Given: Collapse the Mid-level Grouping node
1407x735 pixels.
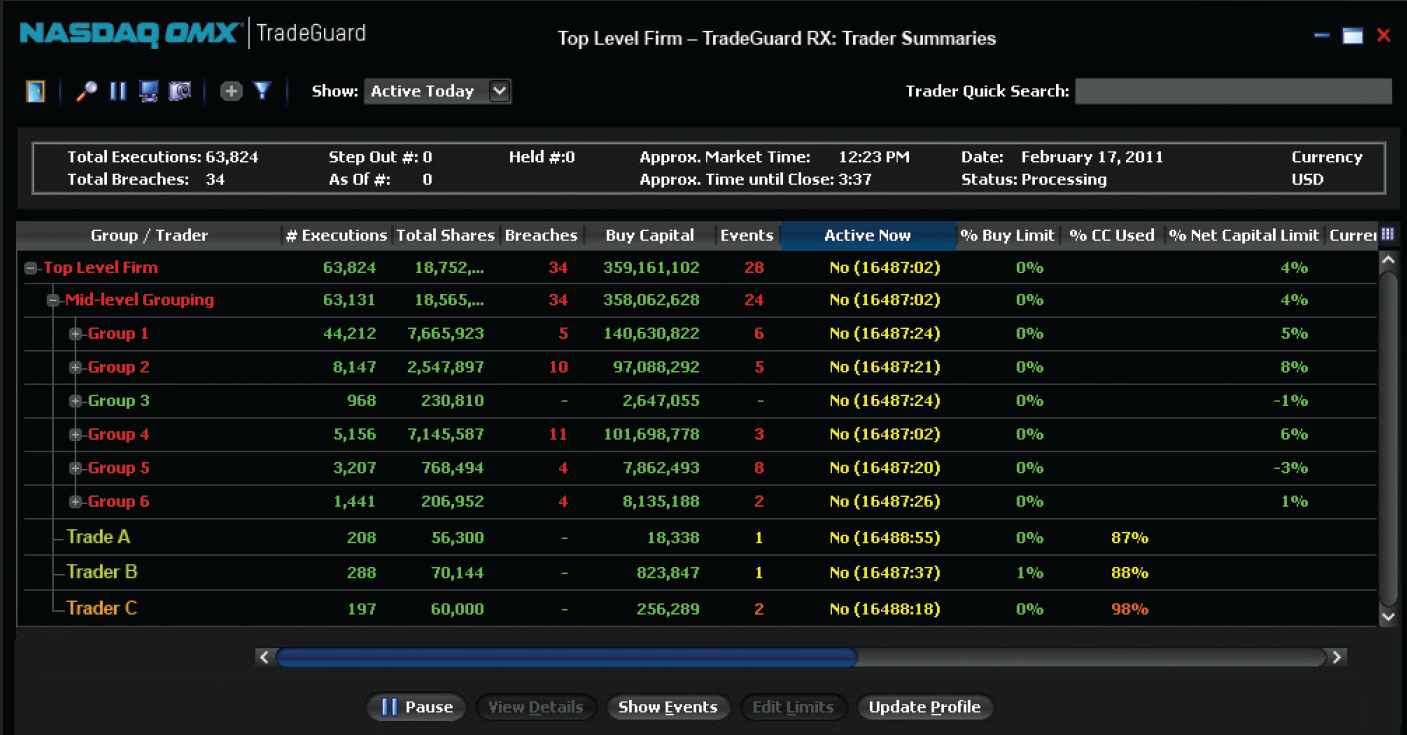Looking at the screenshot, I should 54,300.
